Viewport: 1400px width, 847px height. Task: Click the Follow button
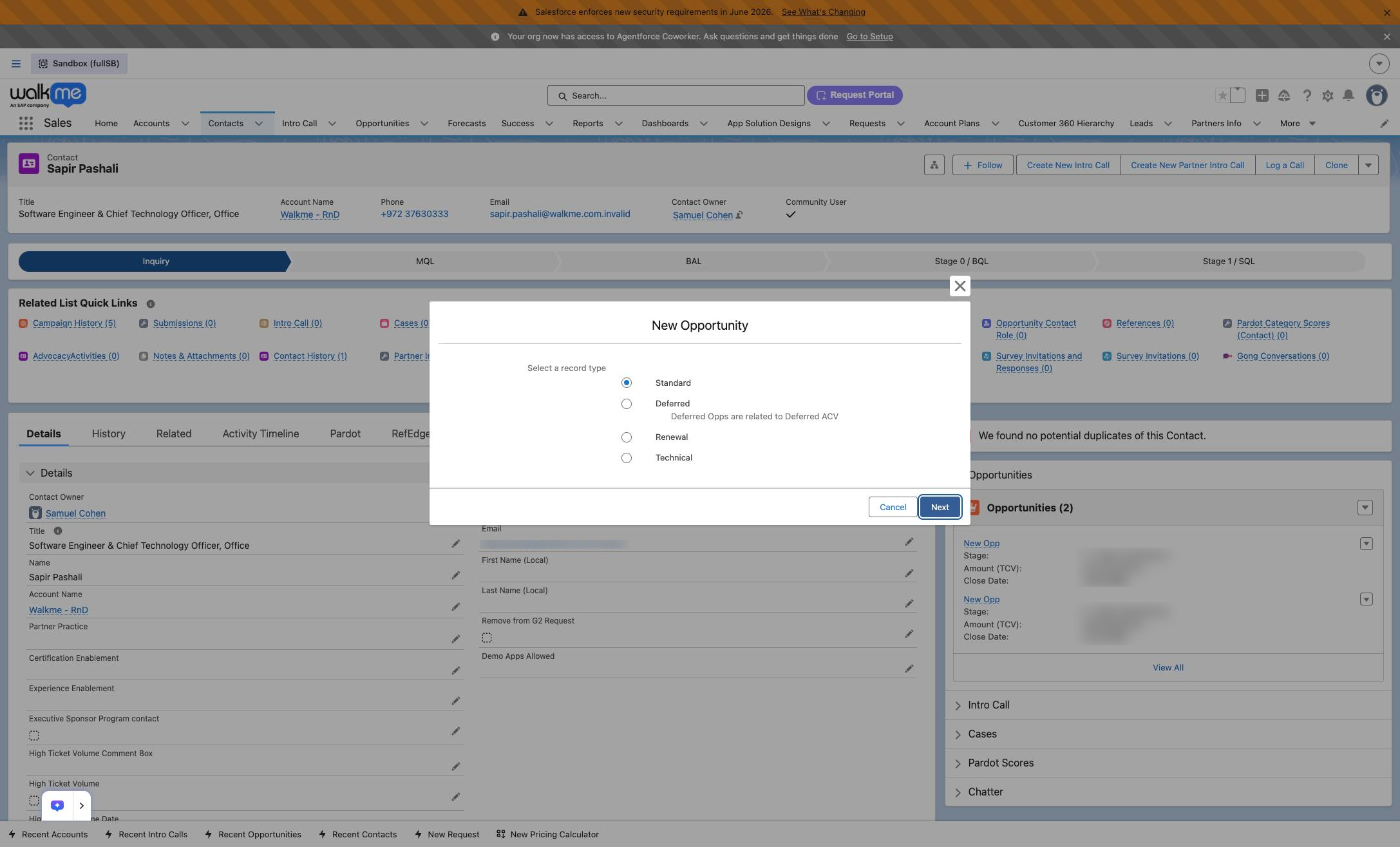coord(983,166)
